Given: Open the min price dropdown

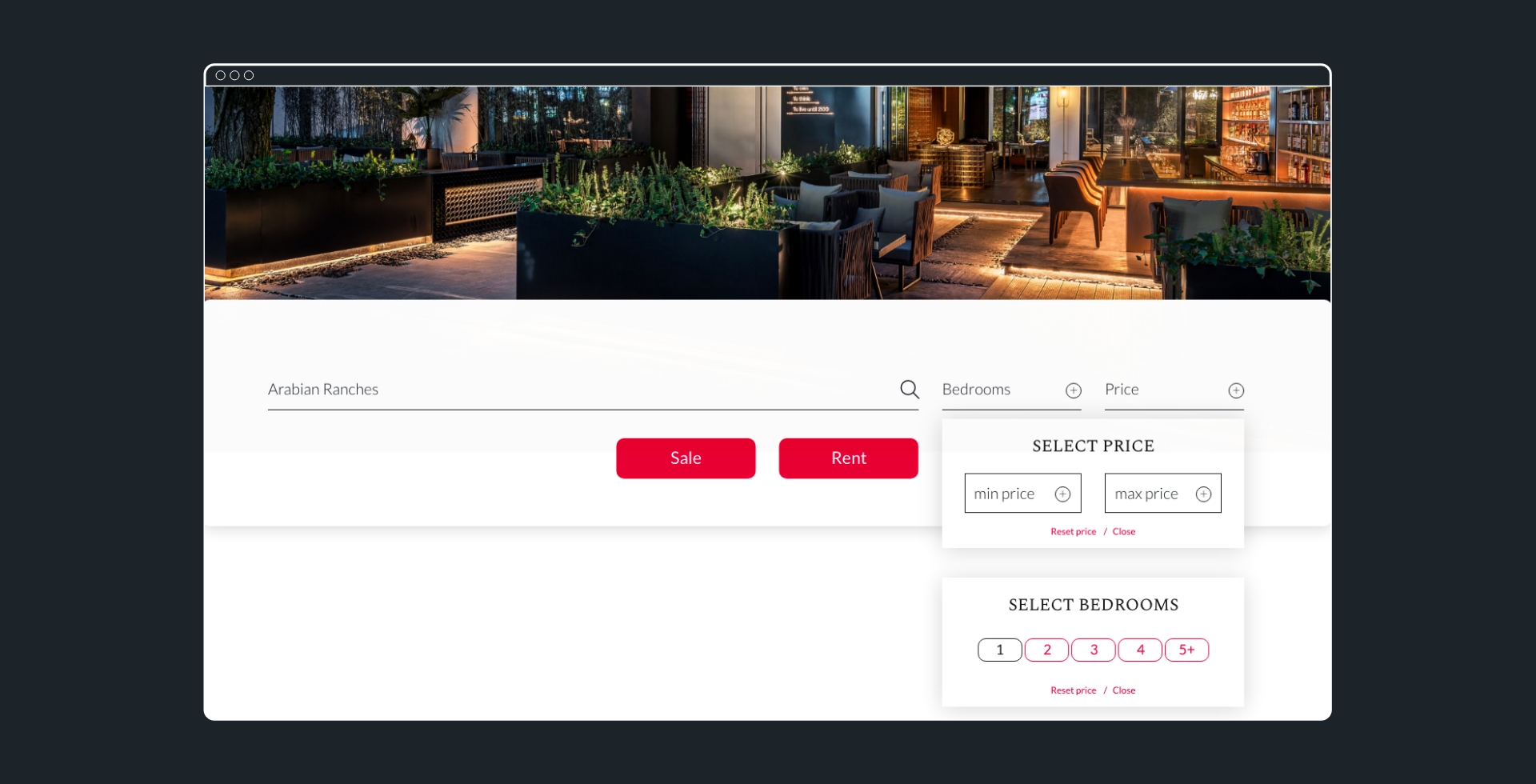Looking at the screenshot, I should pyautogui.click(x=1022, y=494).
